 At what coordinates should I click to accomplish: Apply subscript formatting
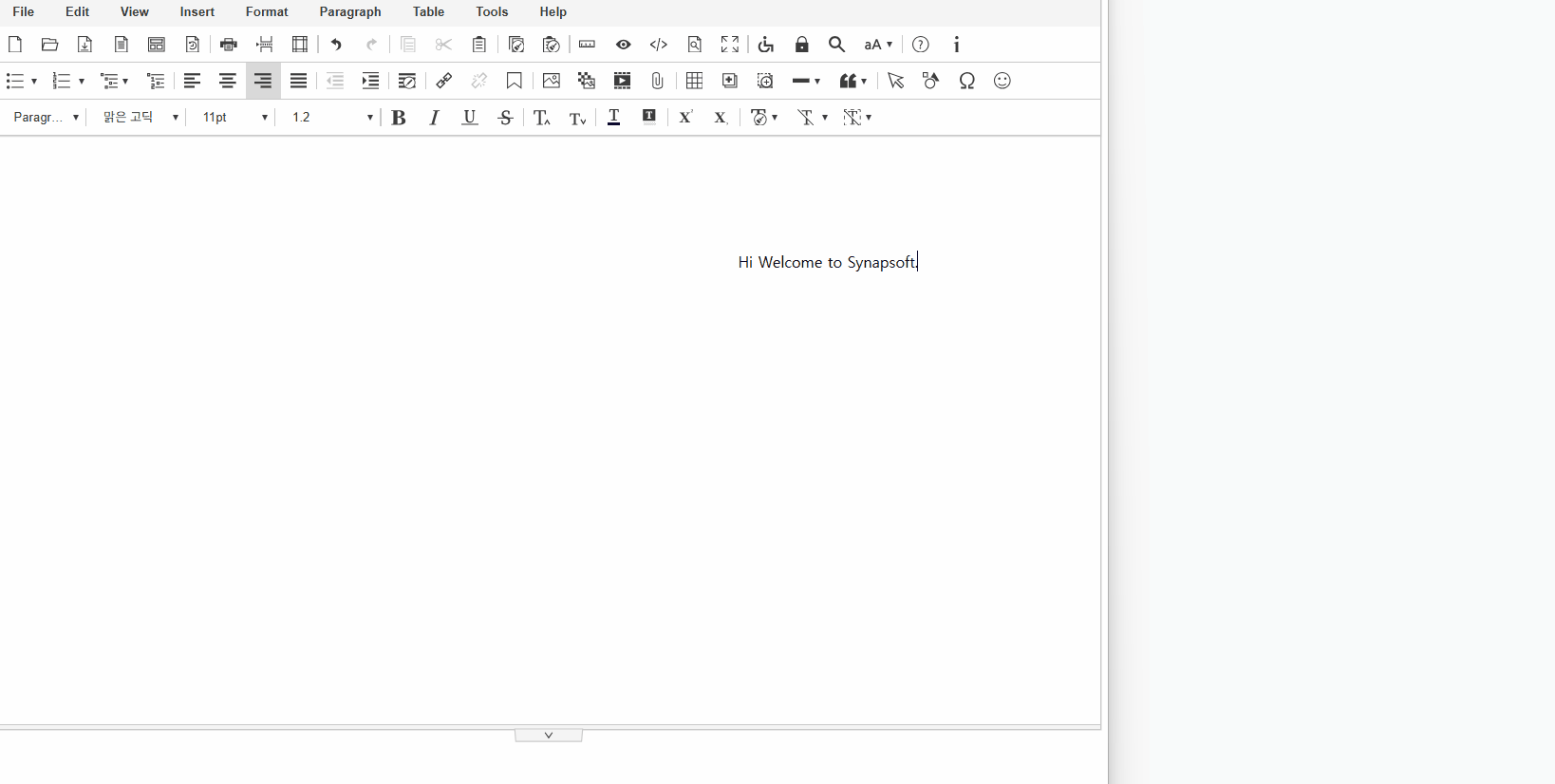(721, 117)
